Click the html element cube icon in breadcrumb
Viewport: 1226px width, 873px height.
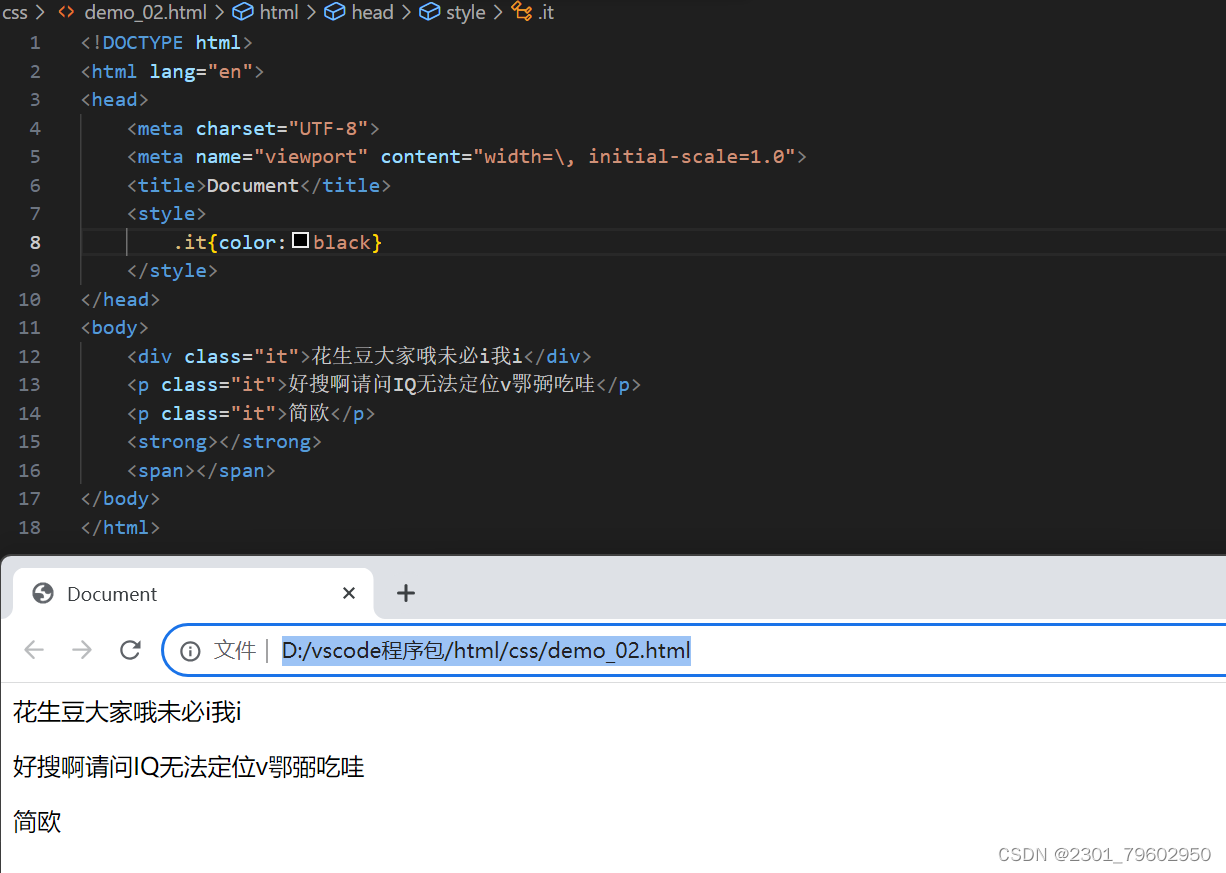tap(242, 13)
